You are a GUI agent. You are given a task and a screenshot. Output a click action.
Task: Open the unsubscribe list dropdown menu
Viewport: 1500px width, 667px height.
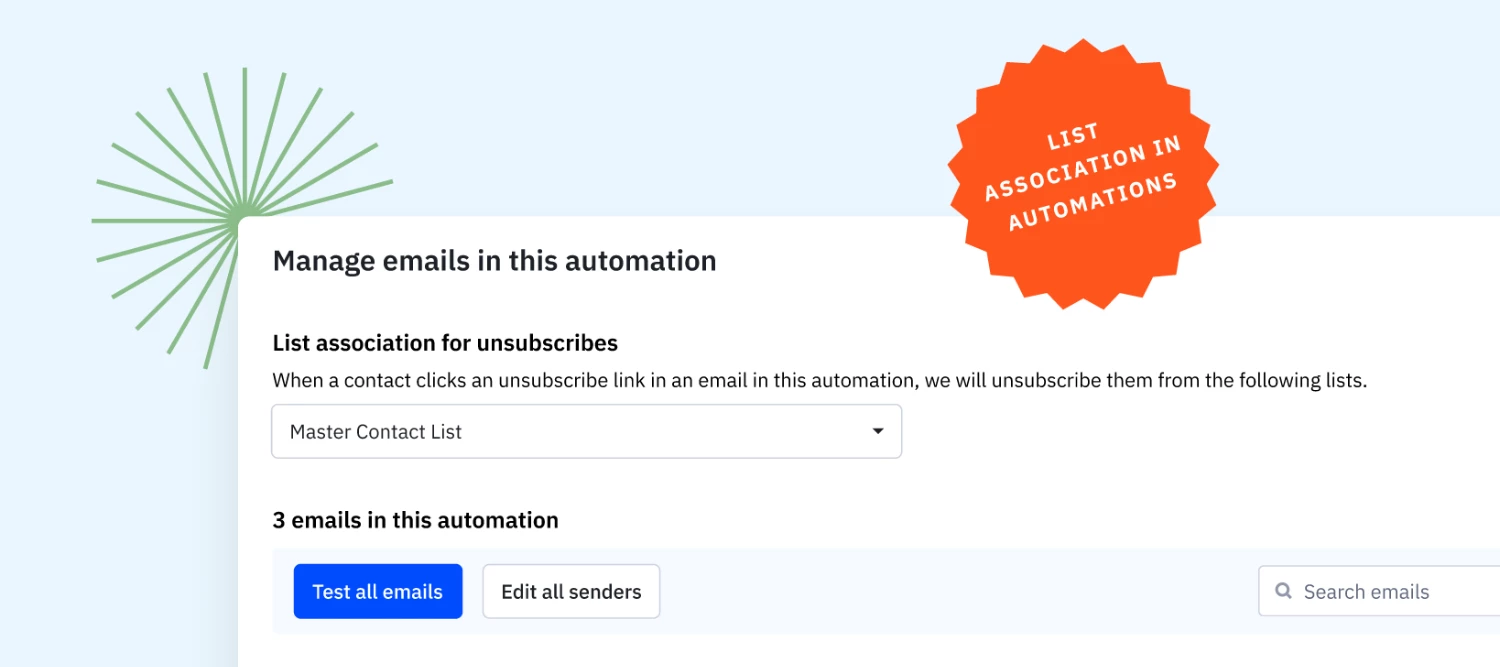coord(586,431)
